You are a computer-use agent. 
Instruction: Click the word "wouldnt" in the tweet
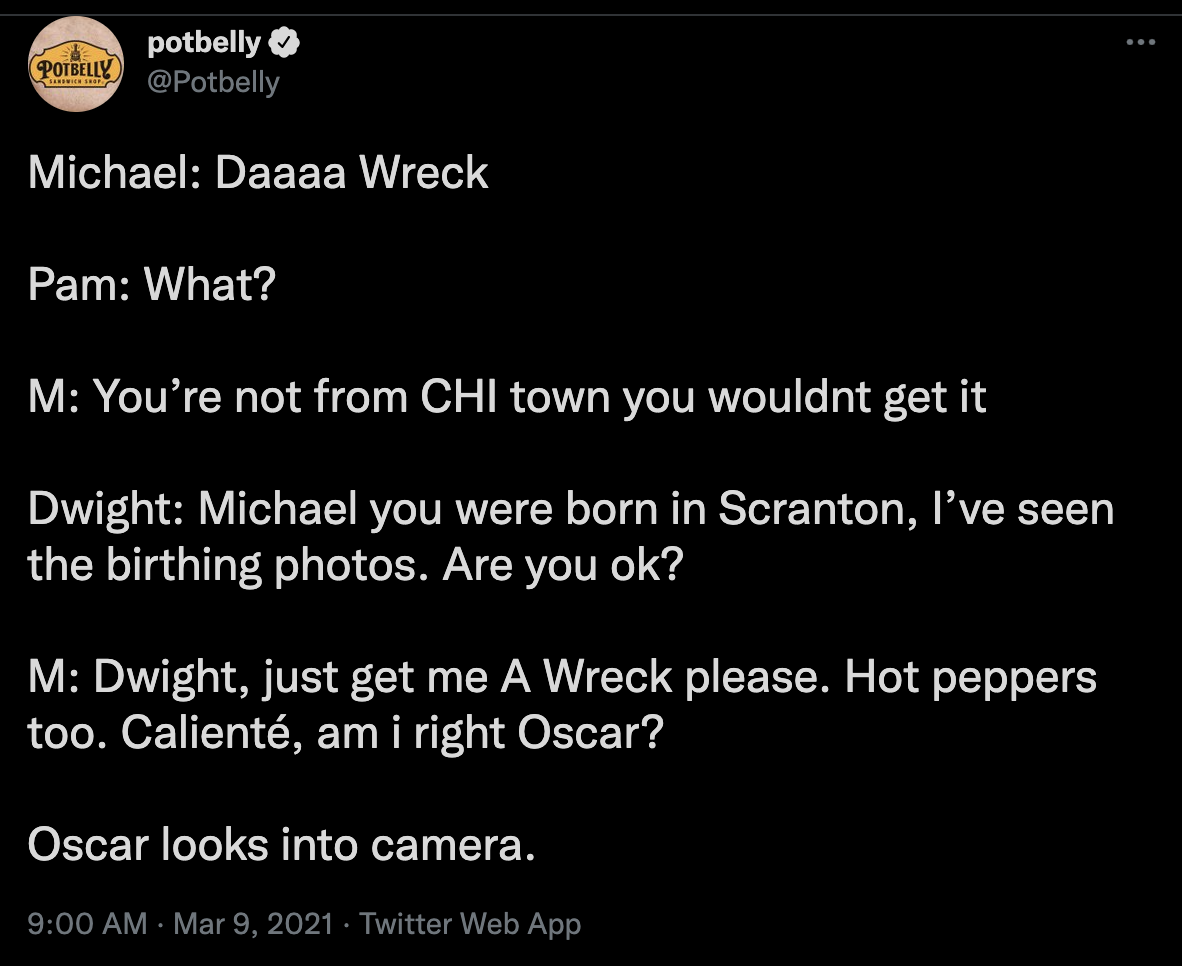[788, 398]
